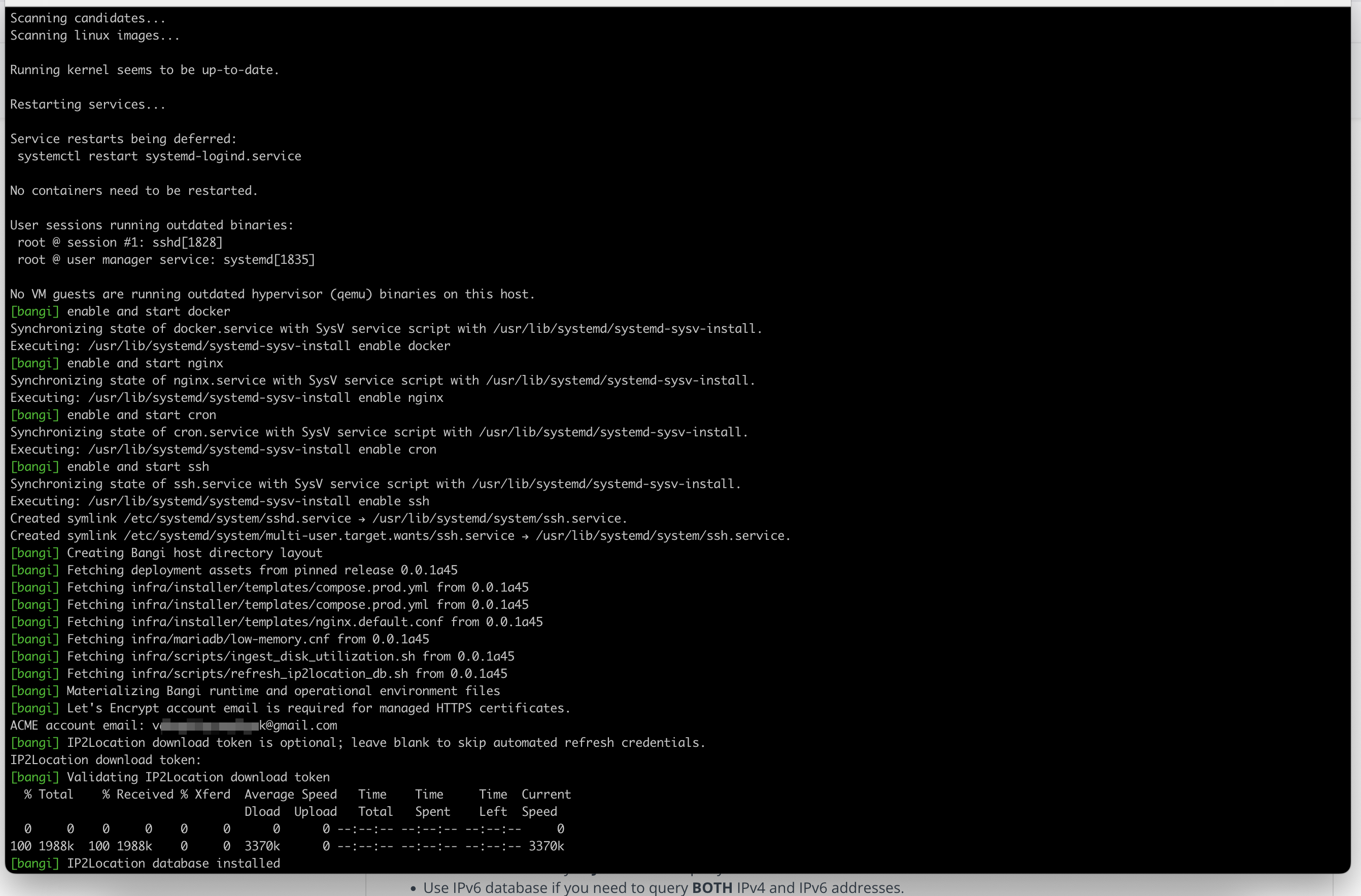Click 'Creating Bangi host directory layout' line
The image size is (1361, 896).
pyautogui.click(x=166, y=553)
